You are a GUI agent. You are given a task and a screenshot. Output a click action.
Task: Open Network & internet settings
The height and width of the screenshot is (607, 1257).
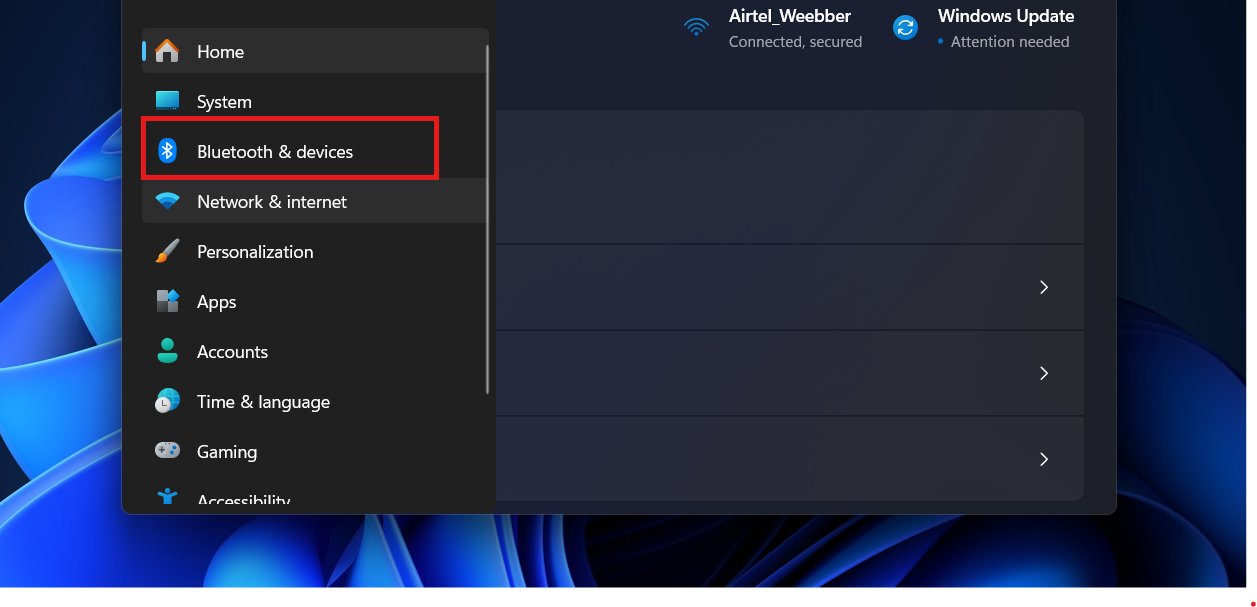[x=271, y=201]
